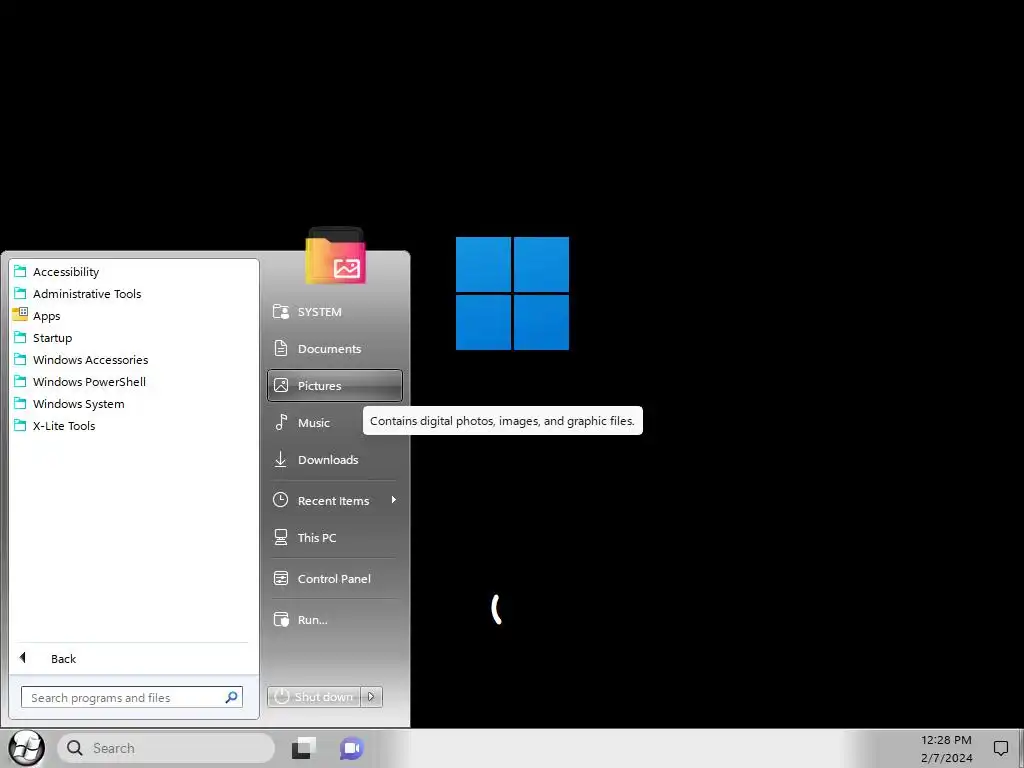The width and height of the screenshot is (1024, 768).
Task: Open the video chat app on taskbar
Action: coord(351,748)
